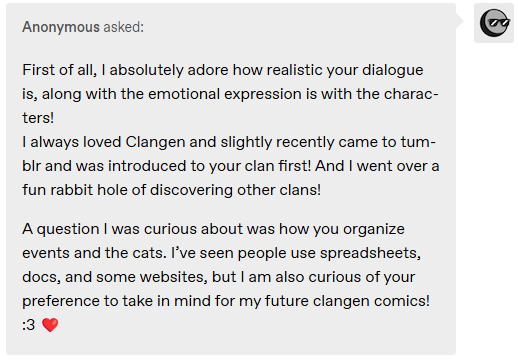518x362 pixels.
Task: Click the "asked:" label text
Action: tap(123, 27)
